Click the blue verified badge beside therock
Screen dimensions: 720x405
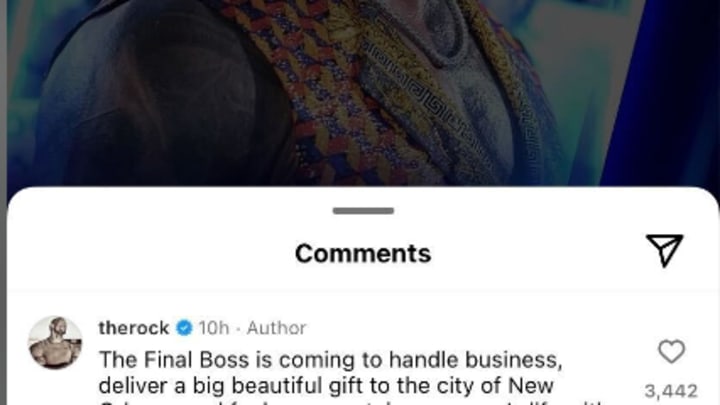tap(185, 328)
